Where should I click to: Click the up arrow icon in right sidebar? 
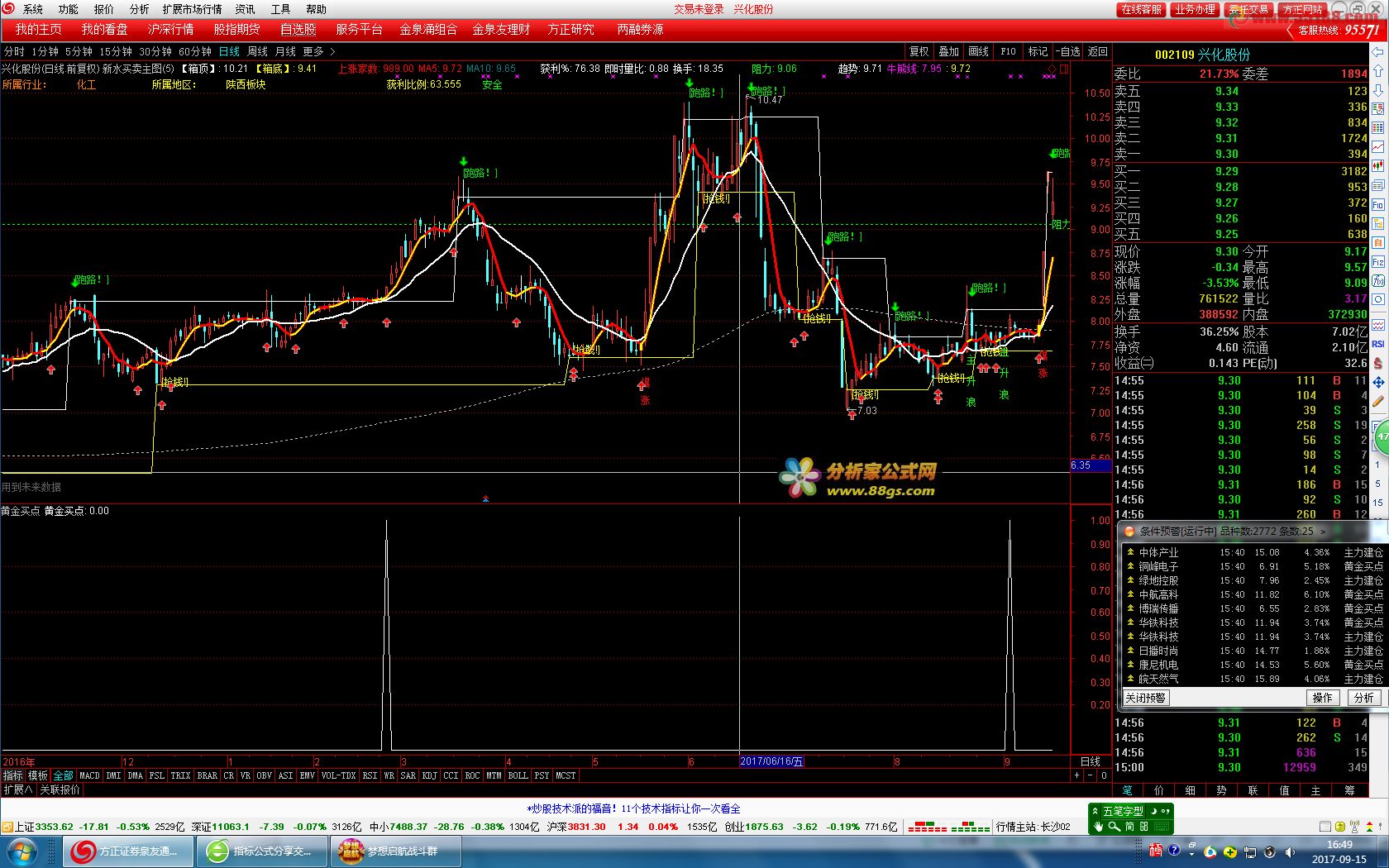pos(1378,70)
